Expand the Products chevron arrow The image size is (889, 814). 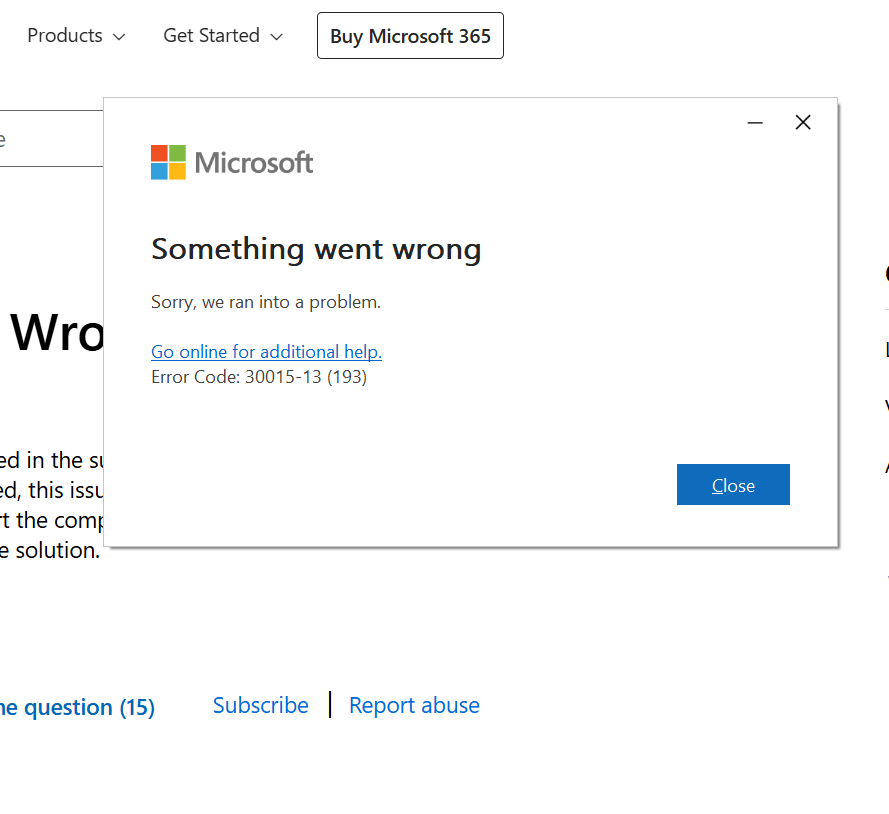(x=120, y=37)
